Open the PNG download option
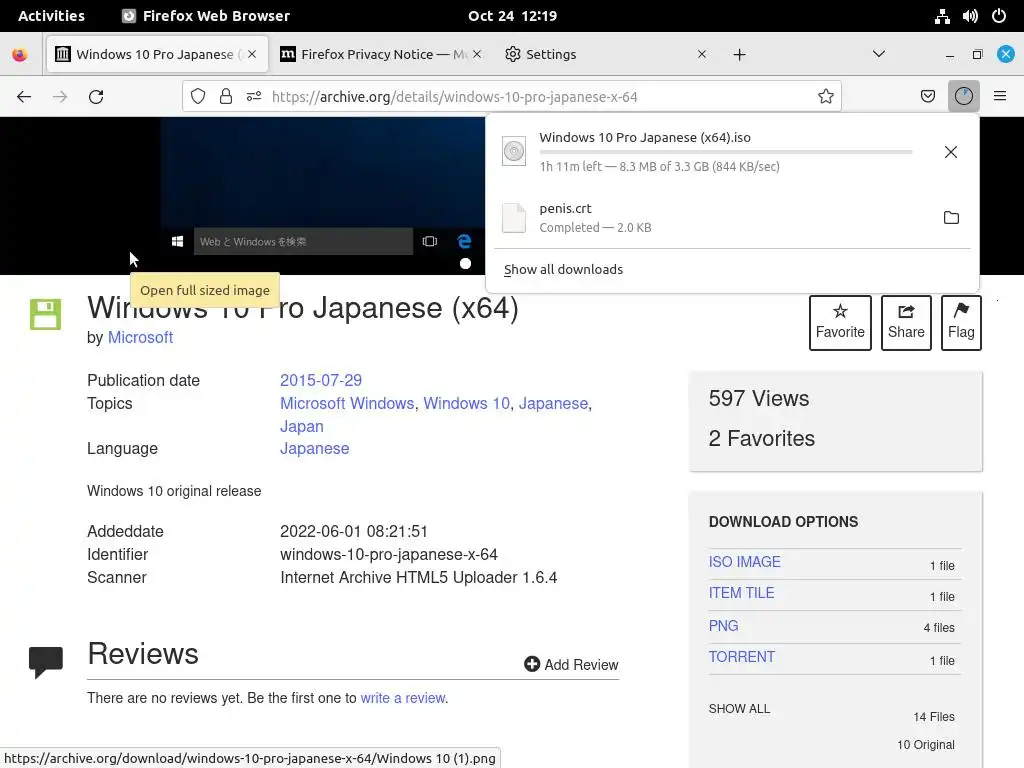Image resolution: width=1024 pixels, height=768 pixels. tap(724, 626)
